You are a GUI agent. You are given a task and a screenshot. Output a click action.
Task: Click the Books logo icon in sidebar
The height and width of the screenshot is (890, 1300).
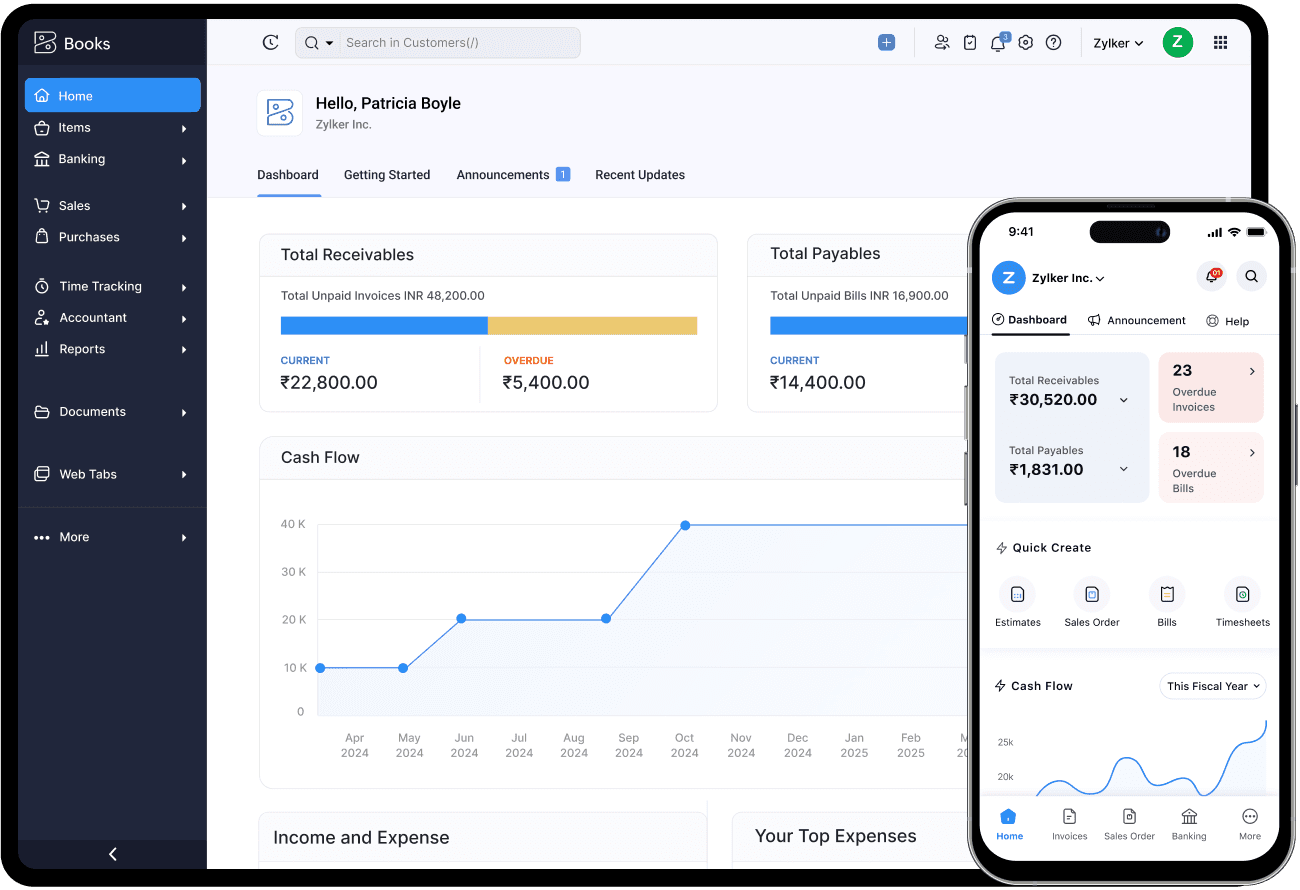pyautogui.click(x=45, y=43)
